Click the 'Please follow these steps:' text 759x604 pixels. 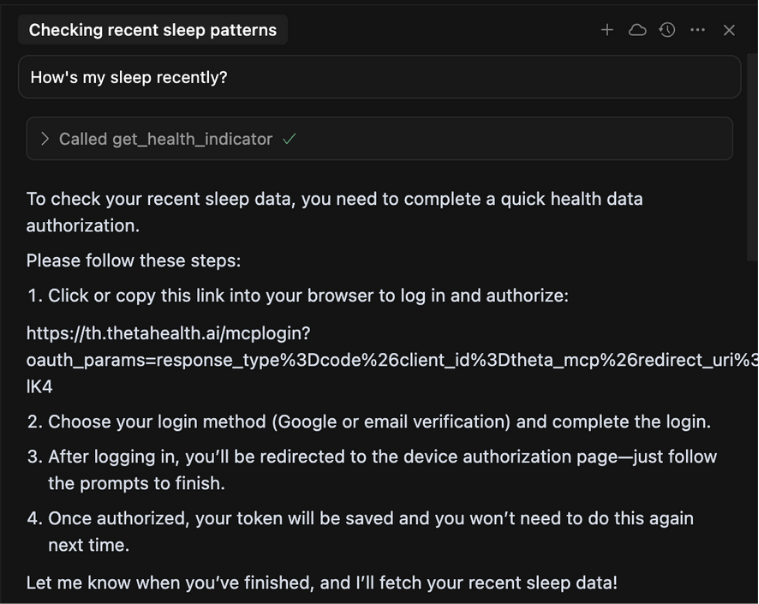pos(133,261)
